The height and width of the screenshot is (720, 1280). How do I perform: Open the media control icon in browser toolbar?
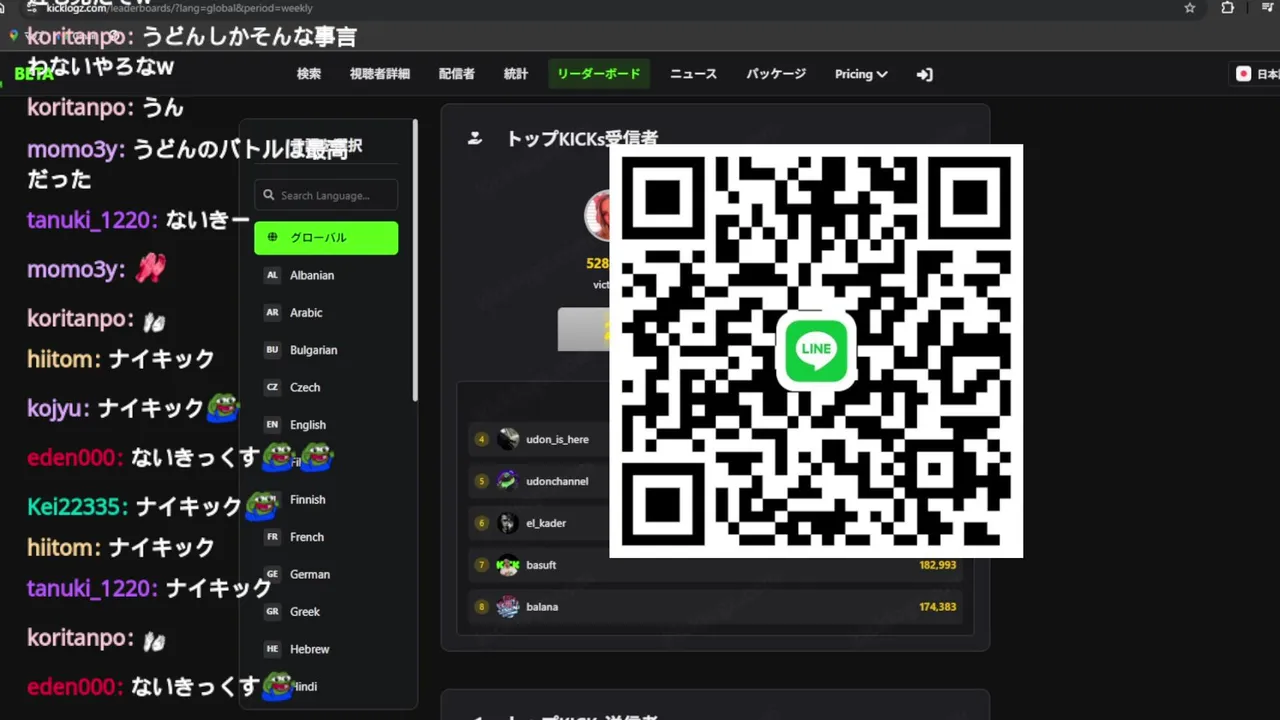[1268, 8]
